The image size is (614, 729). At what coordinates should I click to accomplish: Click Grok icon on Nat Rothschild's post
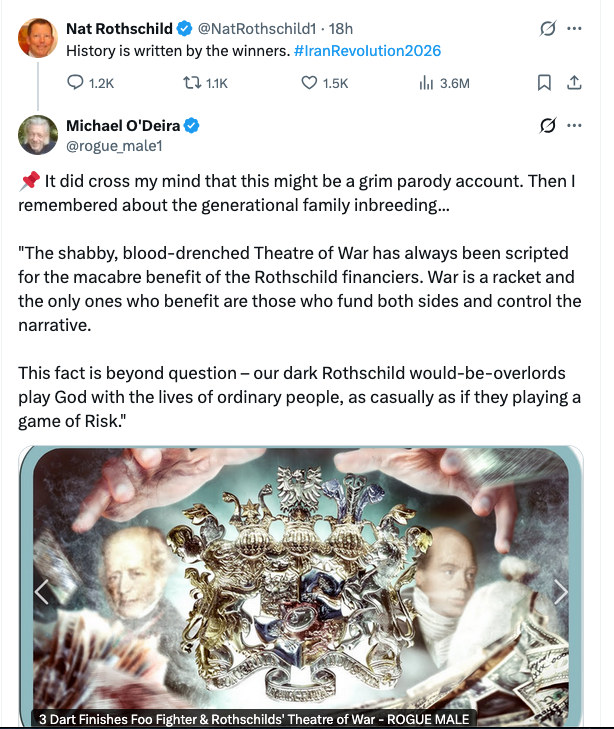(x=547, y=28)
